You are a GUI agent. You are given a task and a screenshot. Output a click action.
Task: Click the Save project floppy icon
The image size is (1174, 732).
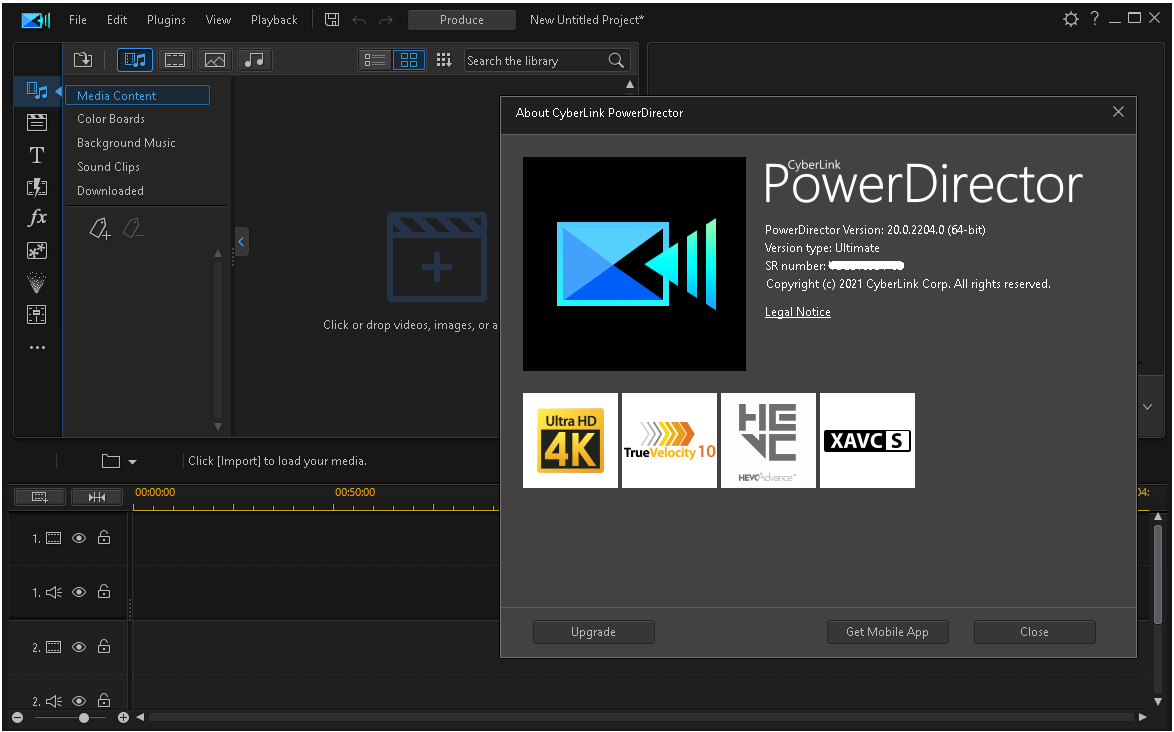(332, 19)
